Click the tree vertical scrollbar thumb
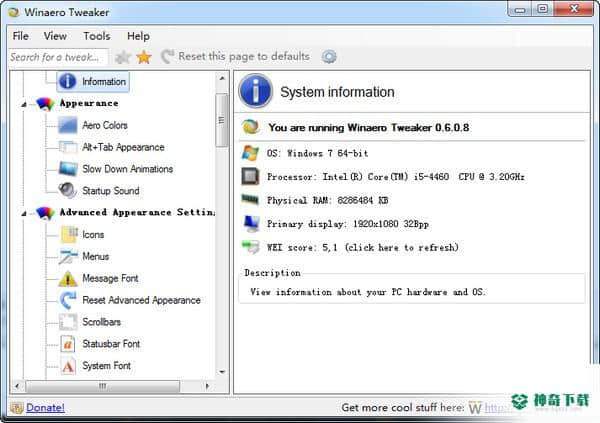The height and width of the screenshot is (423, 600). point(222,120)
